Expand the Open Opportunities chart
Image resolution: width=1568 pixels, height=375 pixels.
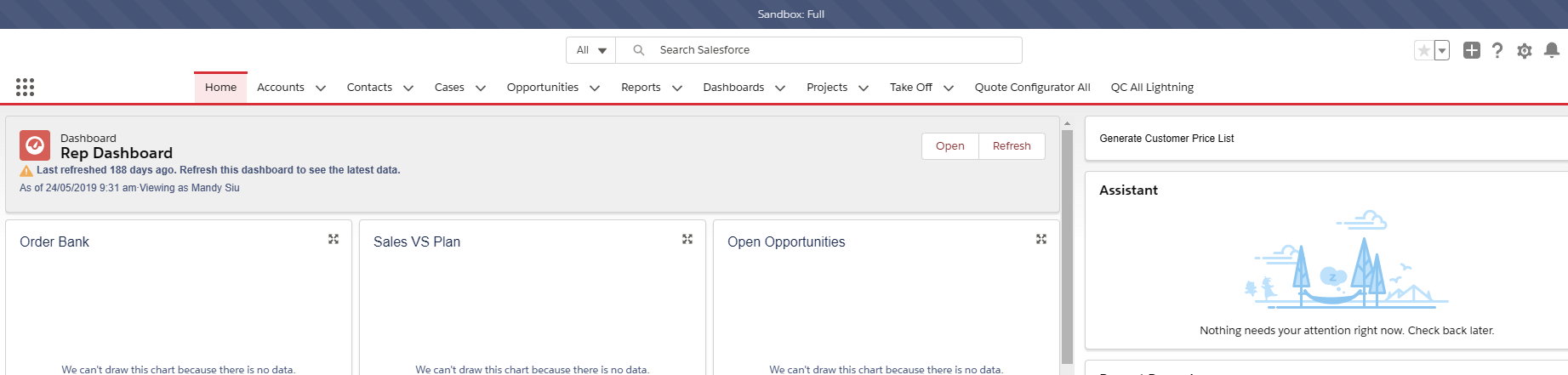(1041, 240)
